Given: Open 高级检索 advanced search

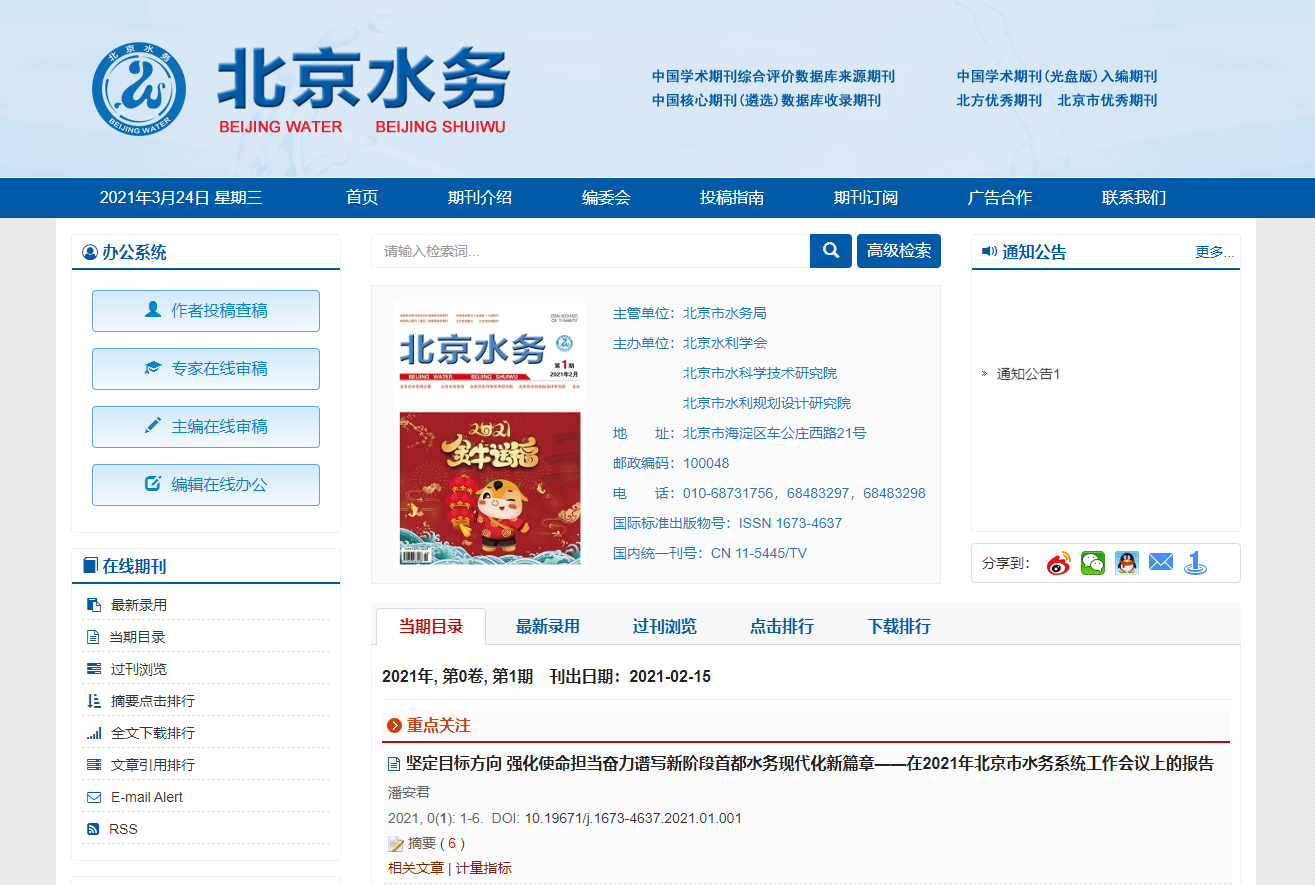Looking at the screenshot, I should tap(899, 251).
